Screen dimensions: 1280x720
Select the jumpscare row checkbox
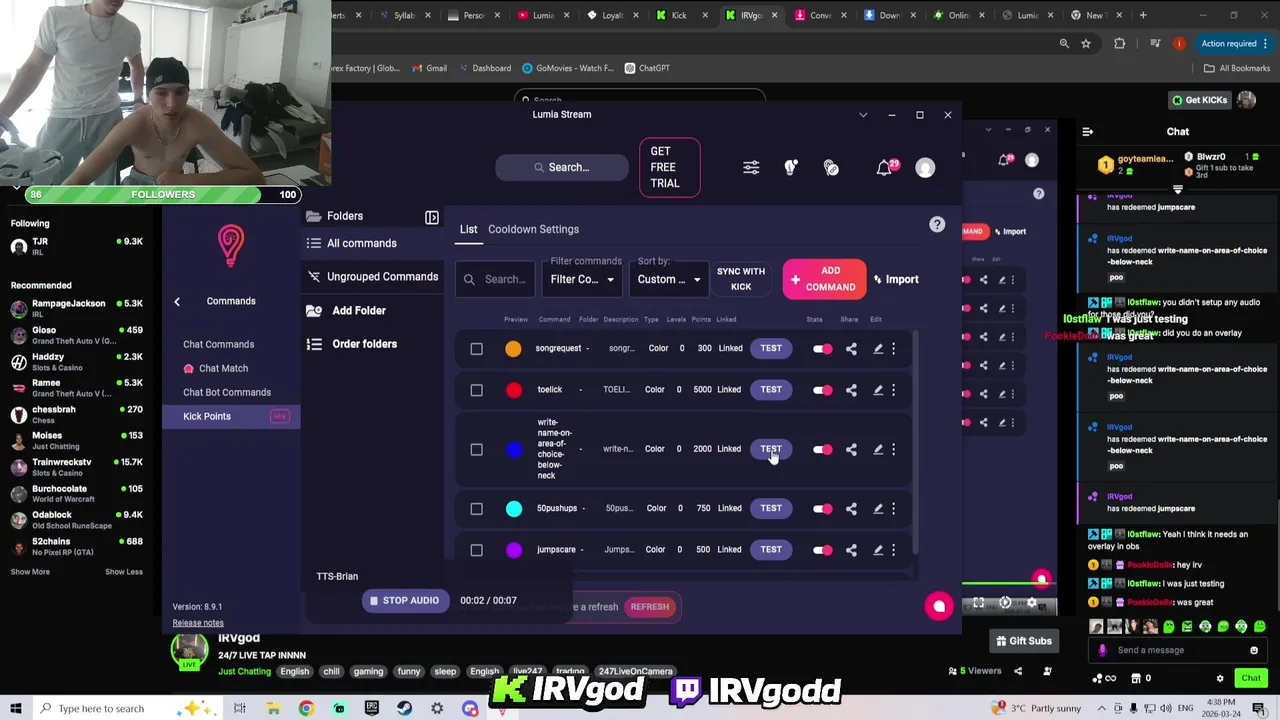pyautogui.click(x=476, y=550)
